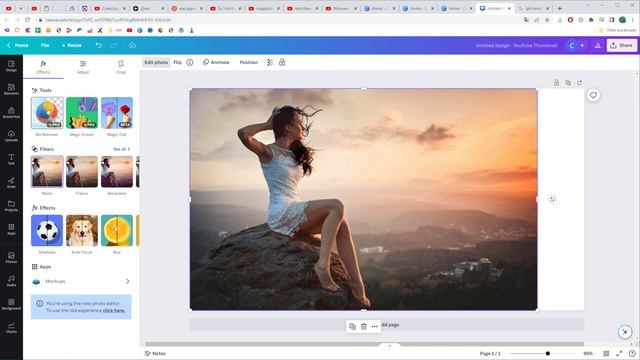Viewport: 640px width, 360px height.
Task: Open grid view icon in bottom bar
Action: point(607,353)
